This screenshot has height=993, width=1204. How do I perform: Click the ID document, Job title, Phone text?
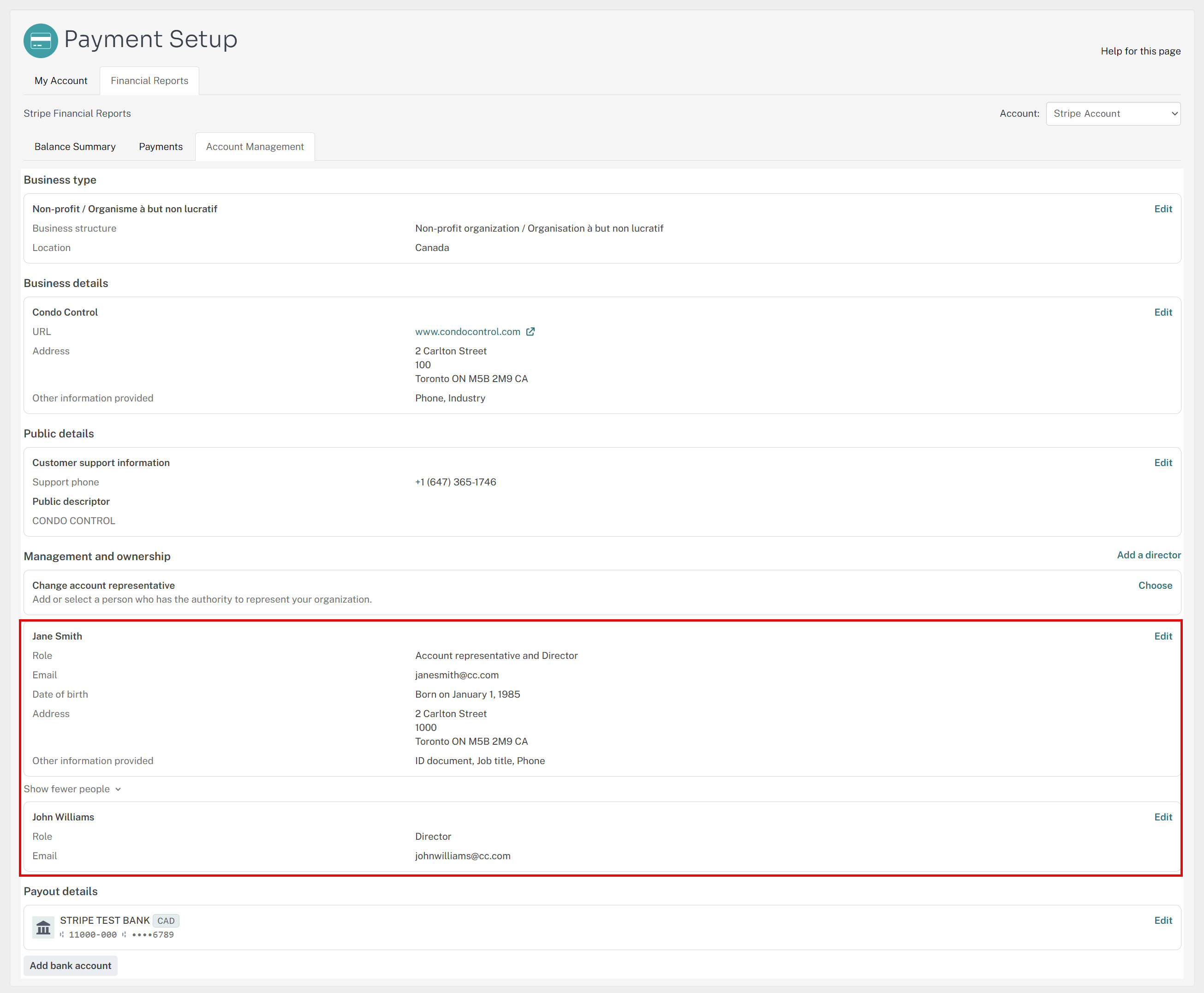click(480, 761)
